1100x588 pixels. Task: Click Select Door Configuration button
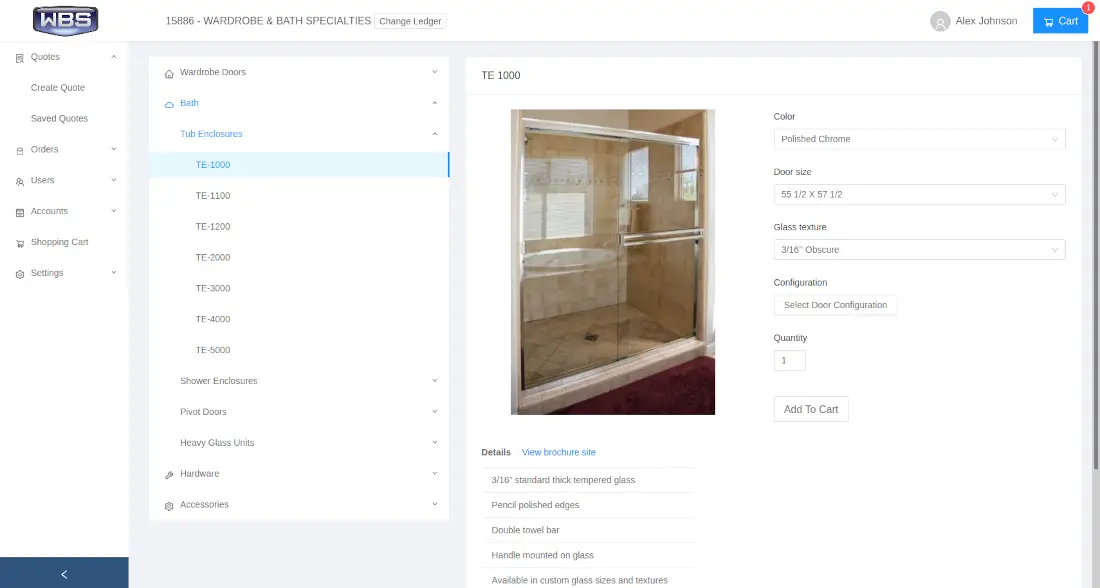pyautogui.click(x=835, y=305)
